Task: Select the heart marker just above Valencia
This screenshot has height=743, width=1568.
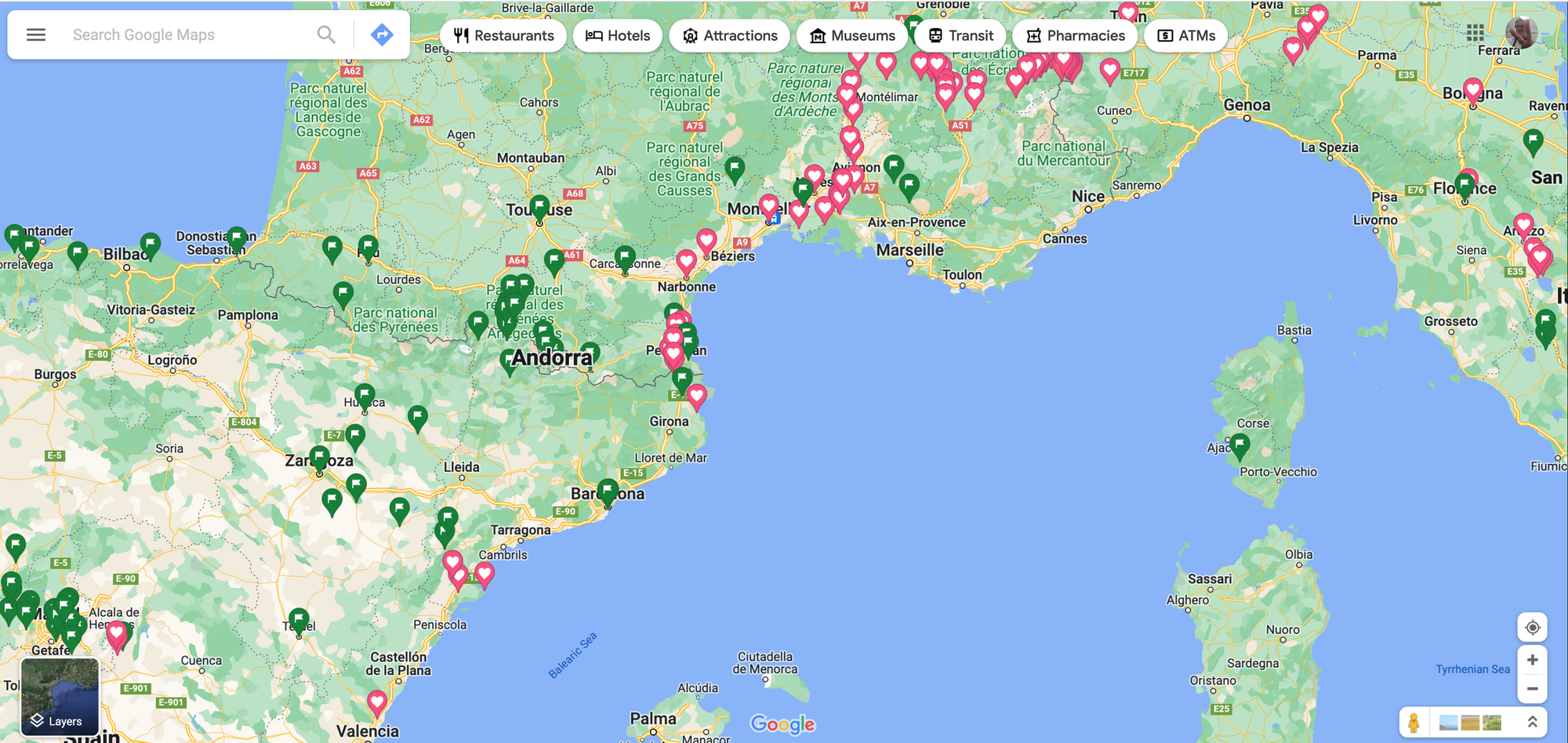Action: point(377,704)
